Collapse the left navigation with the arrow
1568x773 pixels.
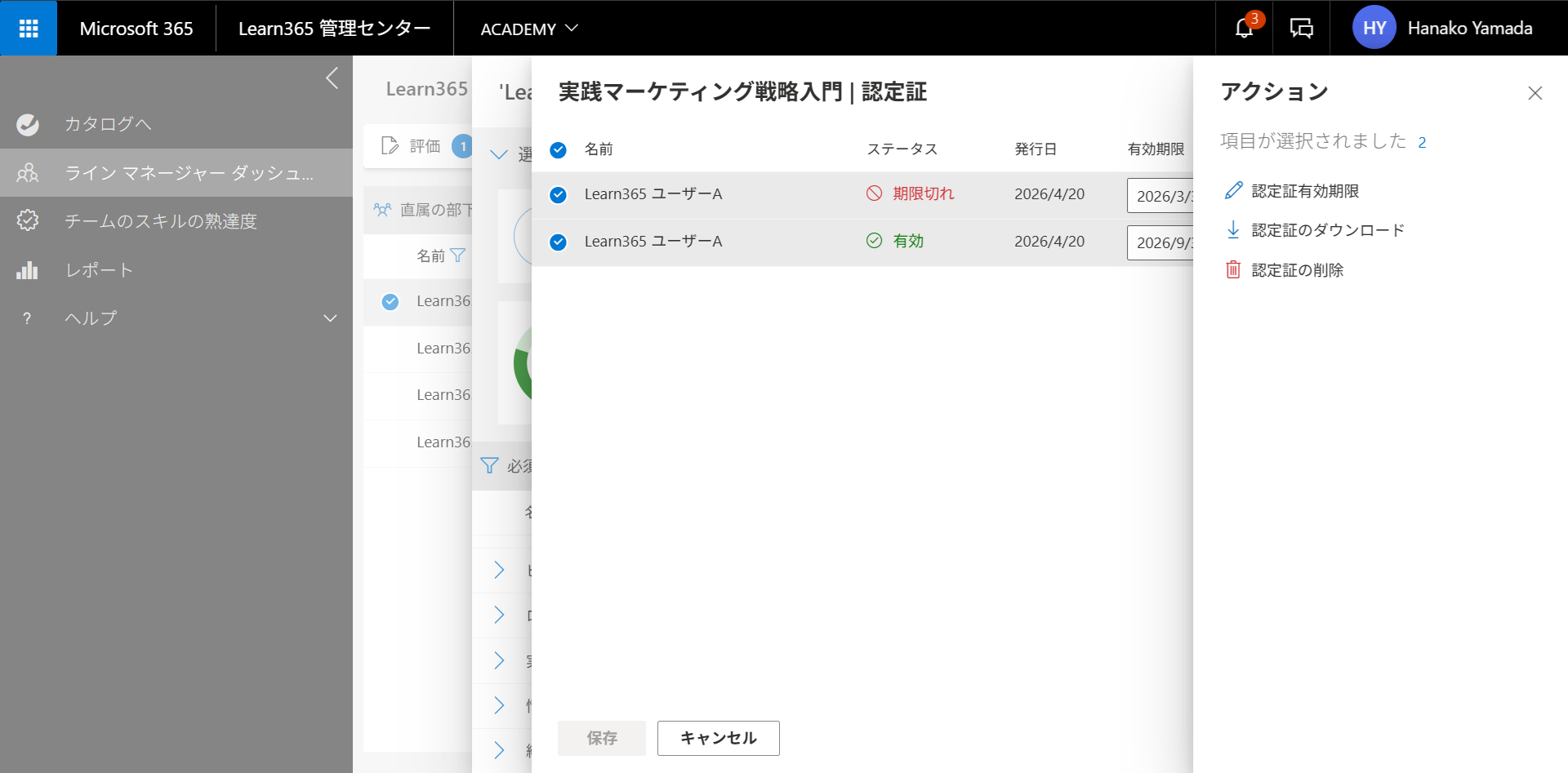click(332, 78)
